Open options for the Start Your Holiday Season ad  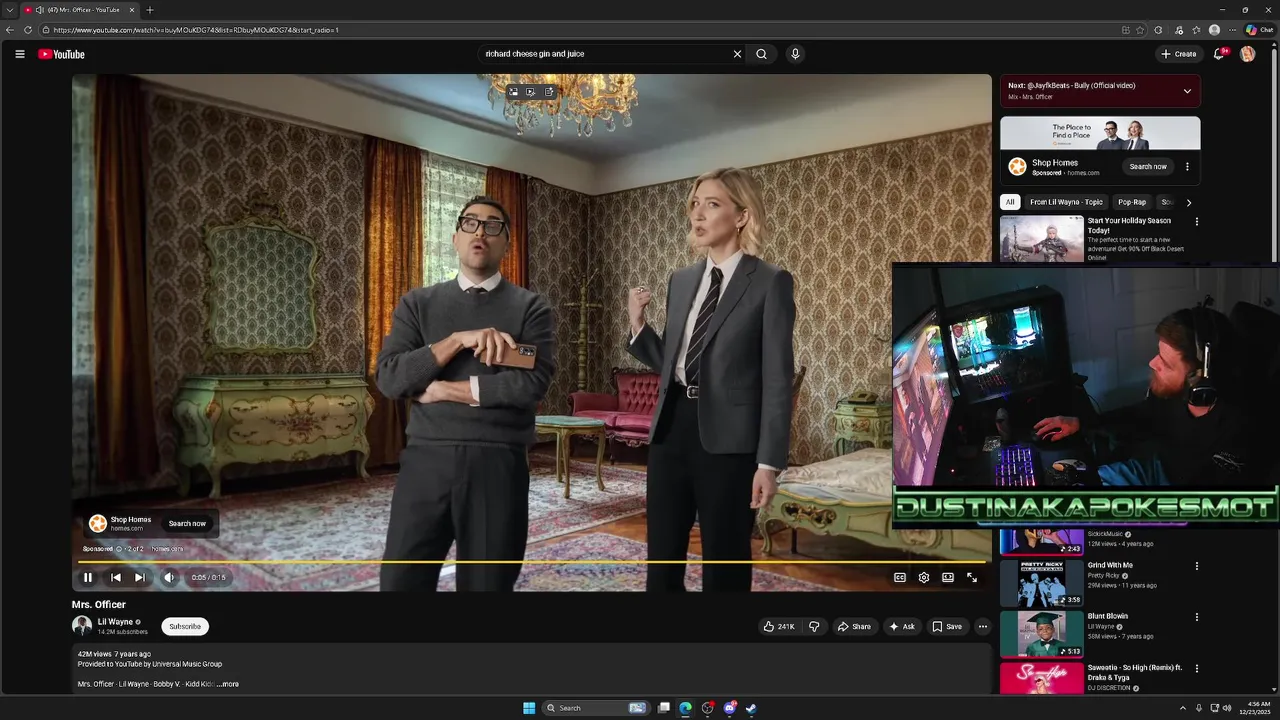click(x=1196, y=222)
